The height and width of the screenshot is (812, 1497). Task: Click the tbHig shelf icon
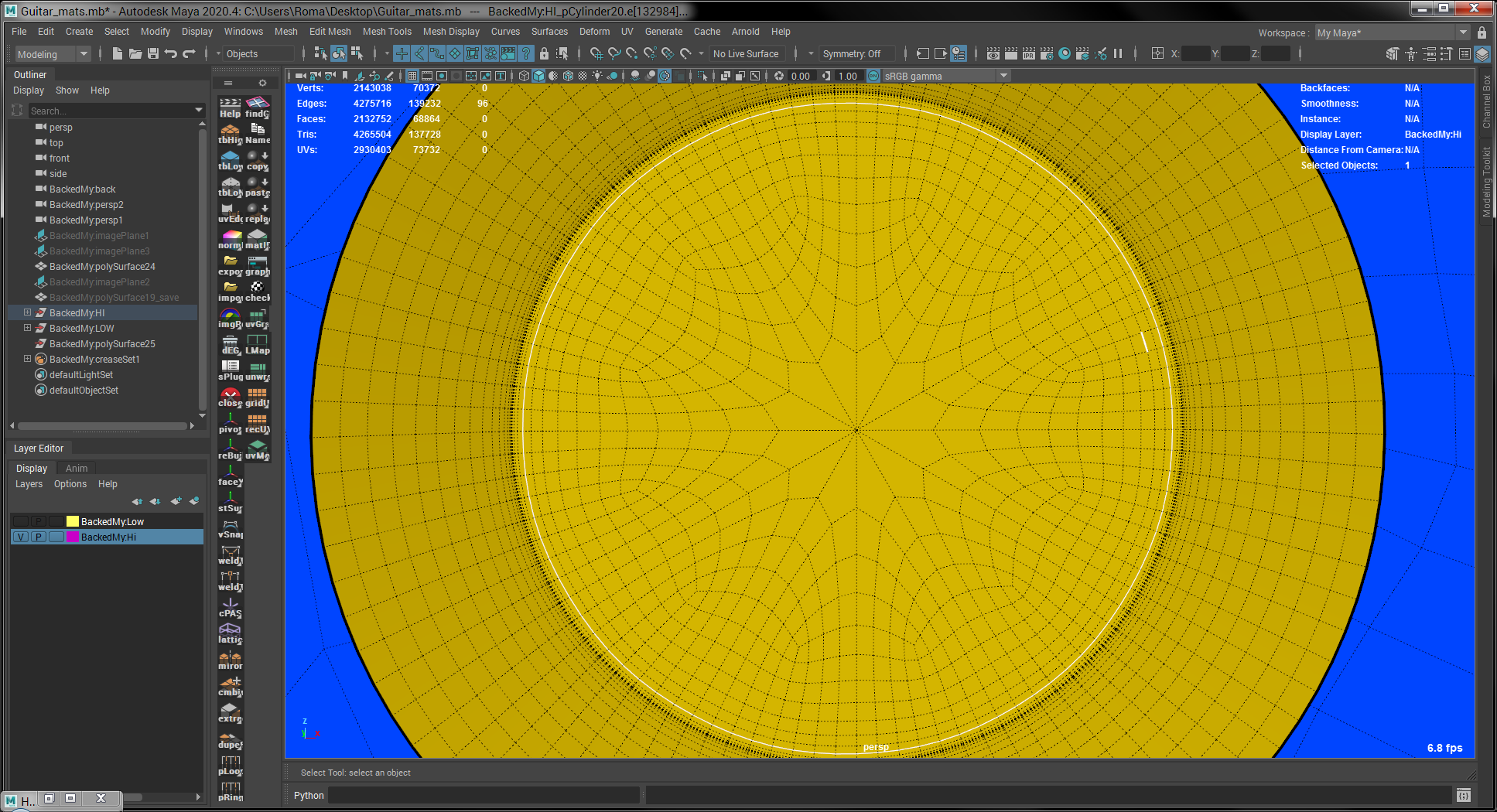231,134
